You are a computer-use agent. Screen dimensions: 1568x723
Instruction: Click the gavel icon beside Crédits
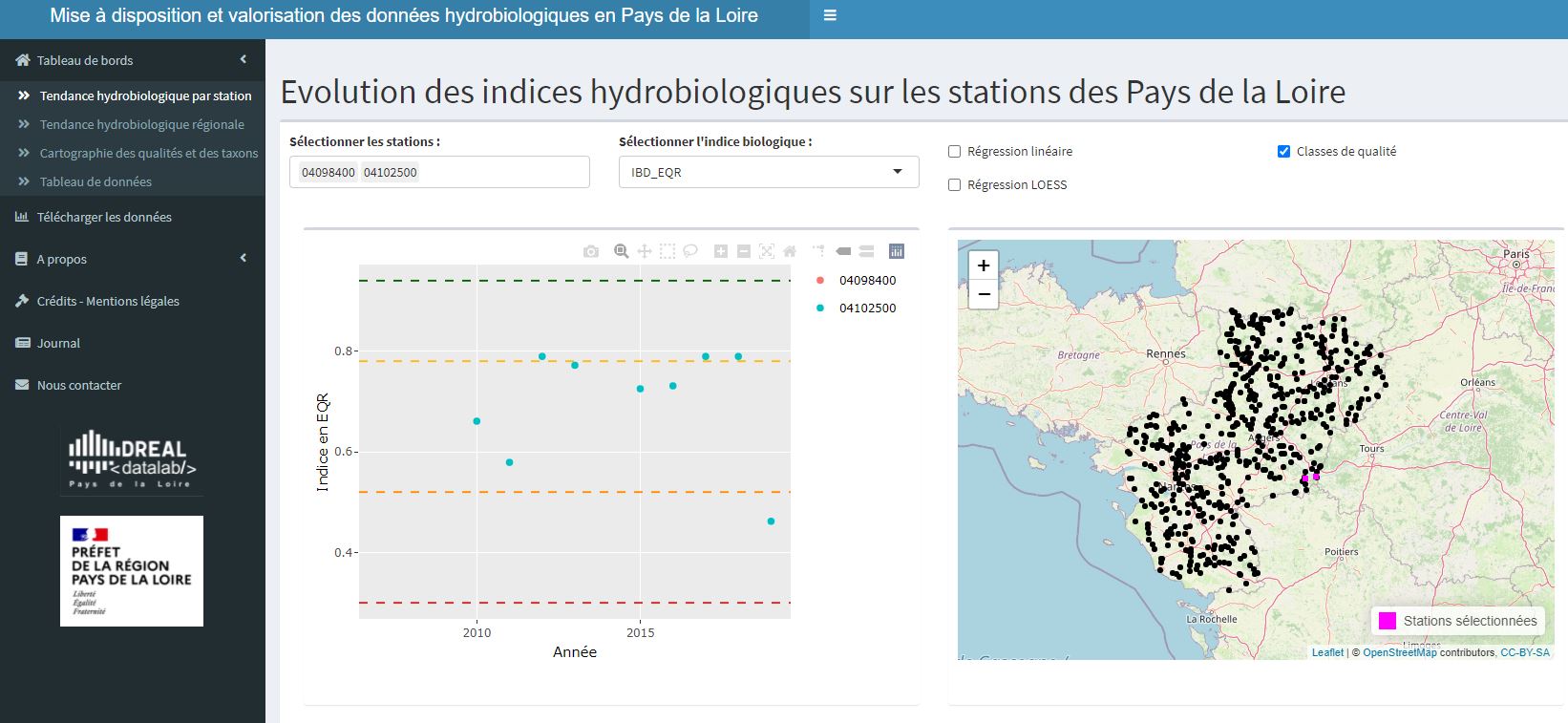(22, 301)
